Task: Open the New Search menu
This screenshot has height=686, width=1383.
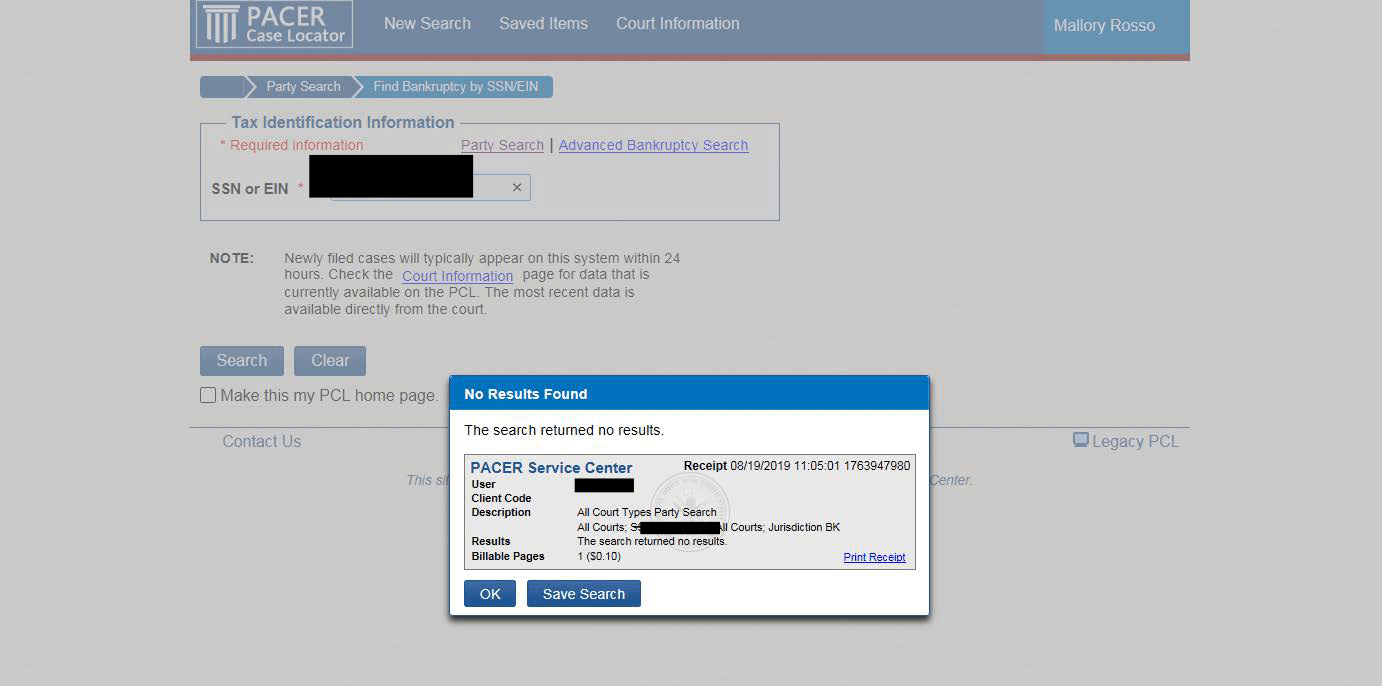Action: [427, 24]
